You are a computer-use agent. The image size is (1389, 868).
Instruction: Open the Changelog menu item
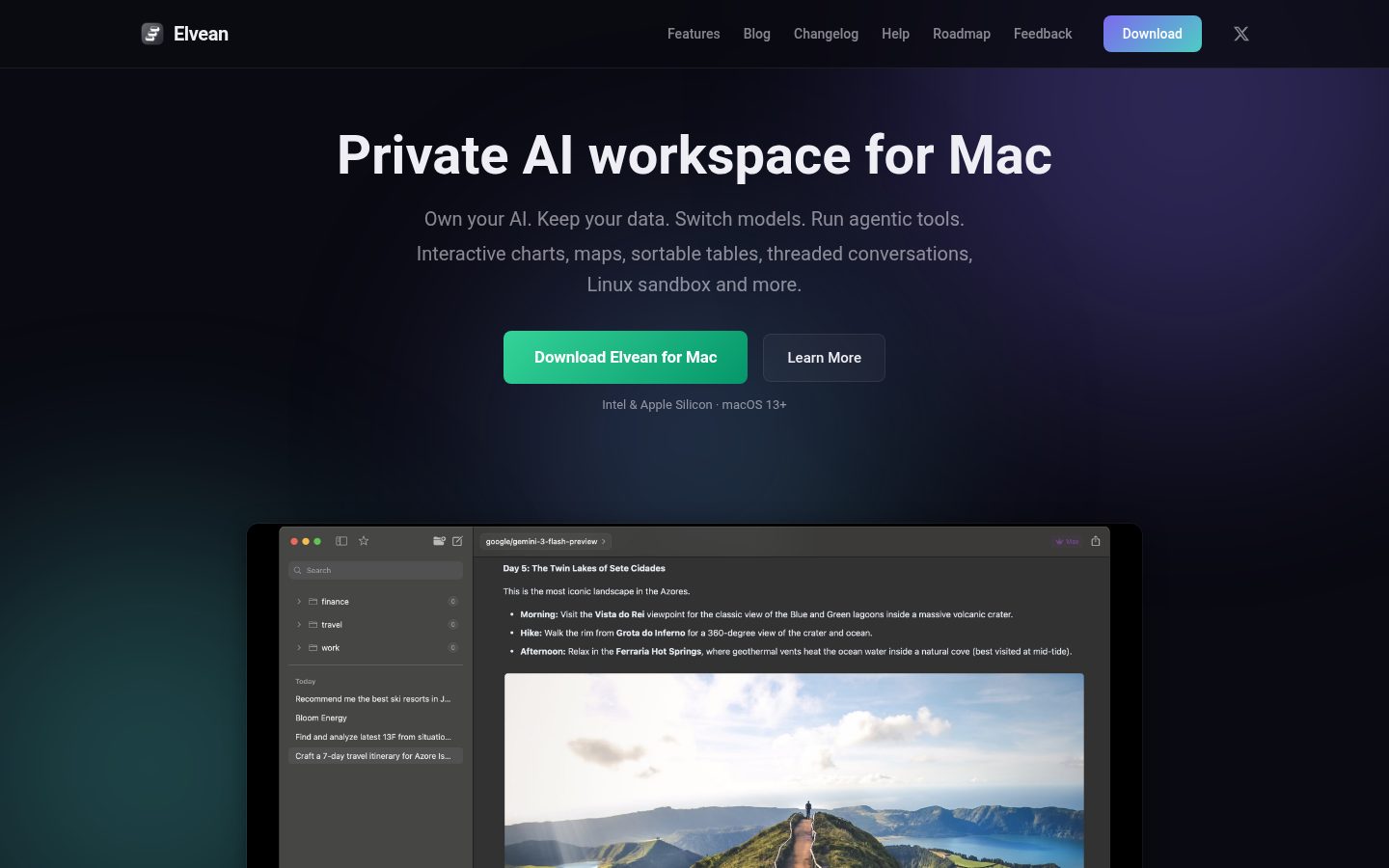826,34
